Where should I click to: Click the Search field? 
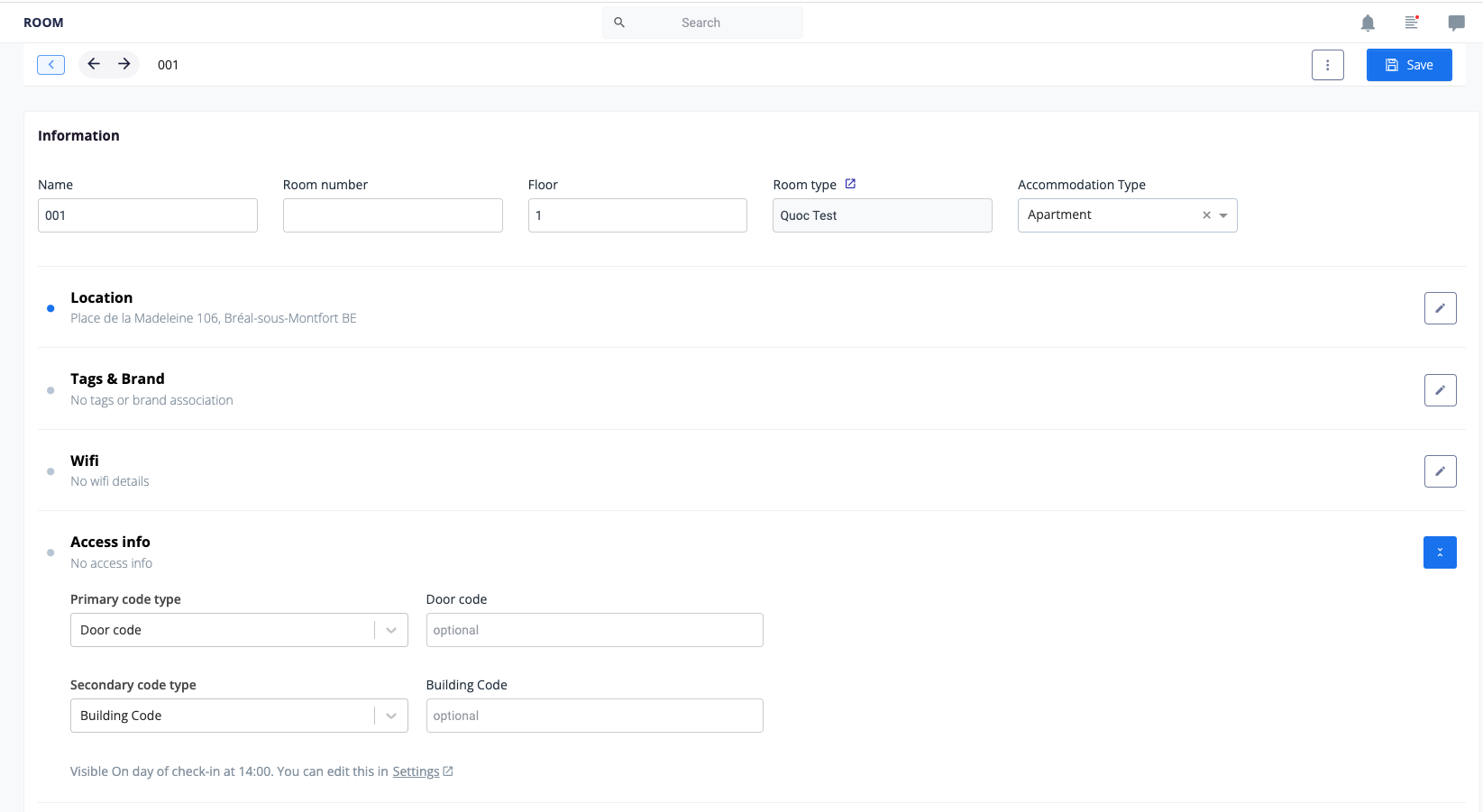coord(702,23)
